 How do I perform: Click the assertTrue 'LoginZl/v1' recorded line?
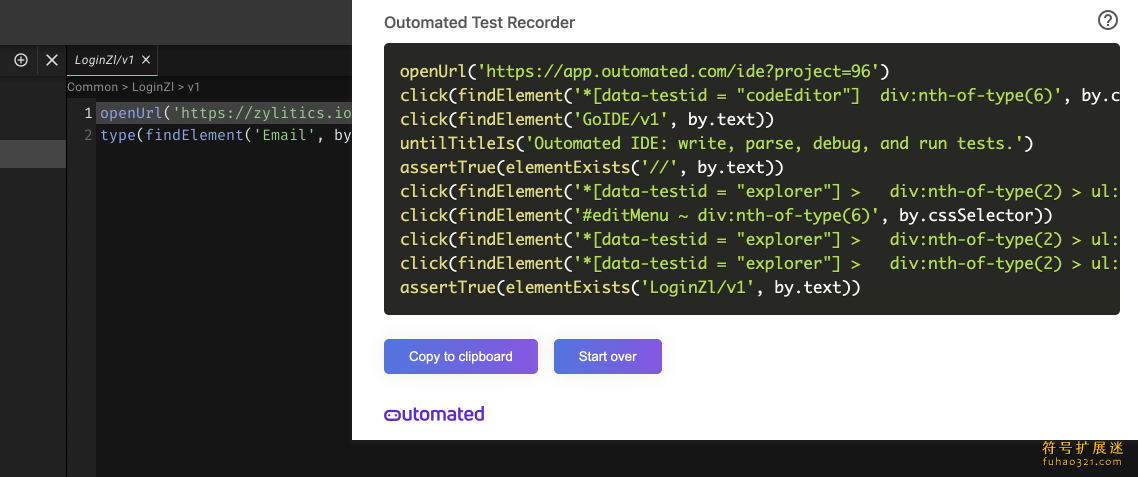(629, 287)
